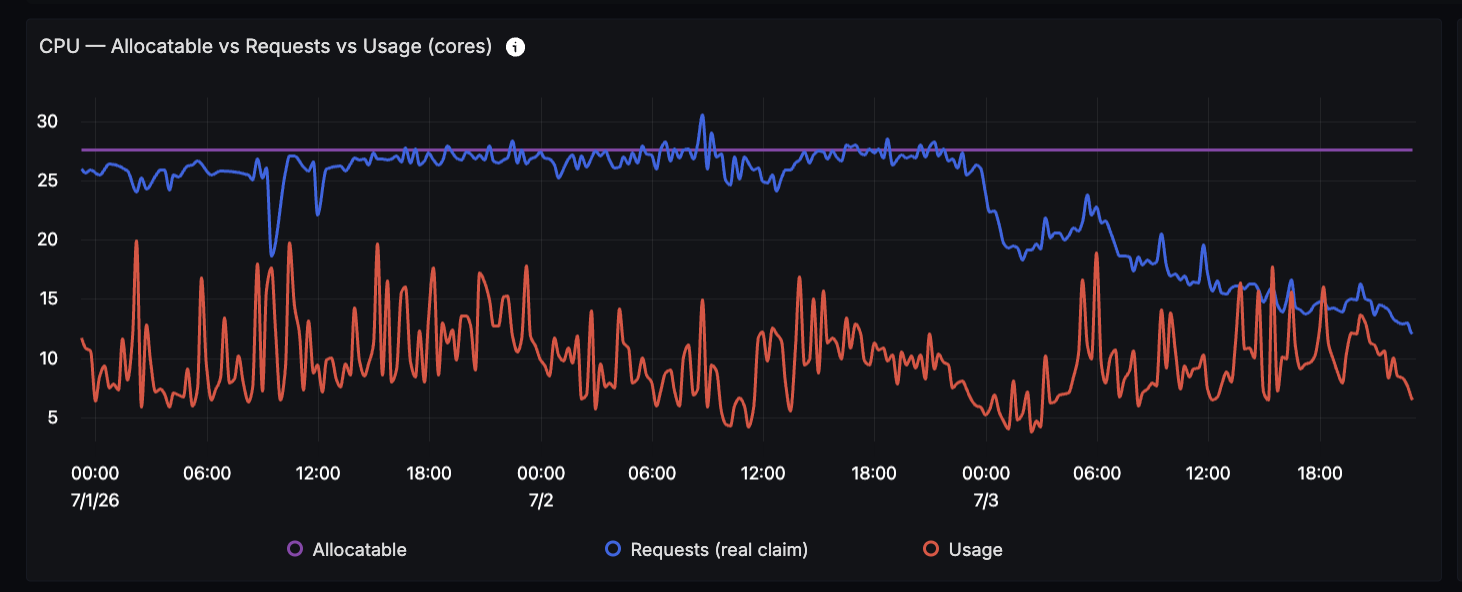Click the "7/1/26" date label on the x-axis
1462x592 pixels.
(96, 499)
